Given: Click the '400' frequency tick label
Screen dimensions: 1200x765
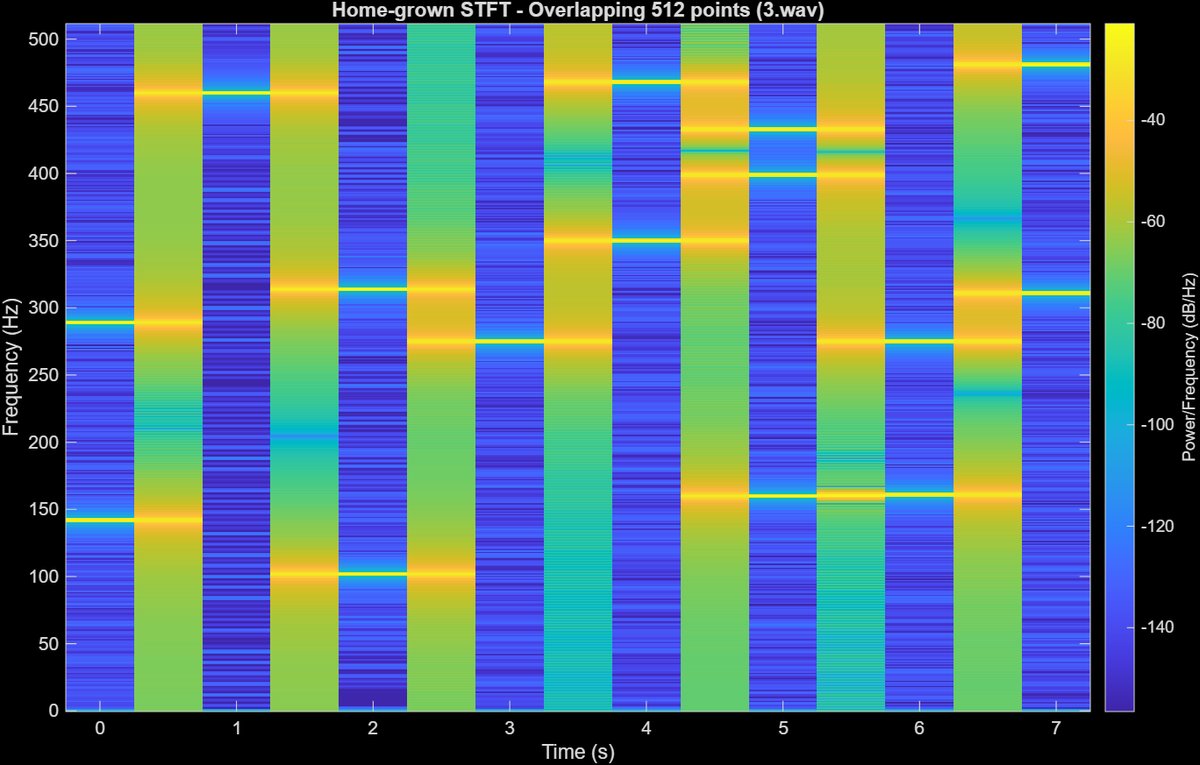Looking at the screenshot, I should click(x=45, y=173).
